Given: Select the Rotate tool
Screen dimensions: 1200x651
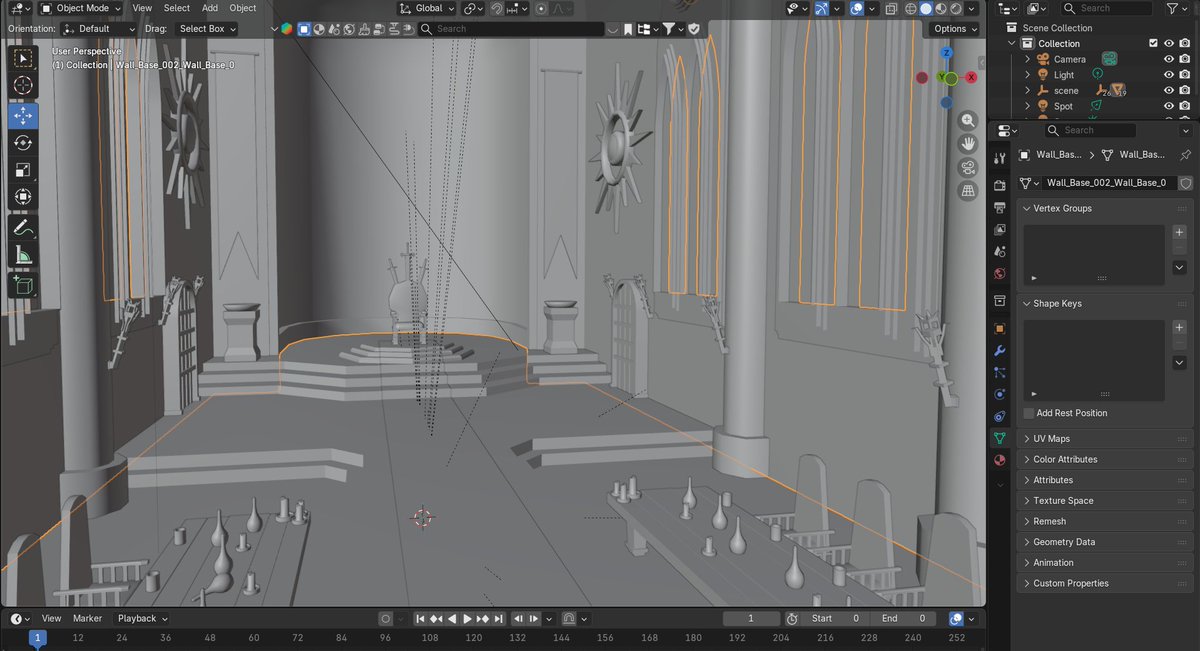Looking at the screenshot, I should (22, 142).
